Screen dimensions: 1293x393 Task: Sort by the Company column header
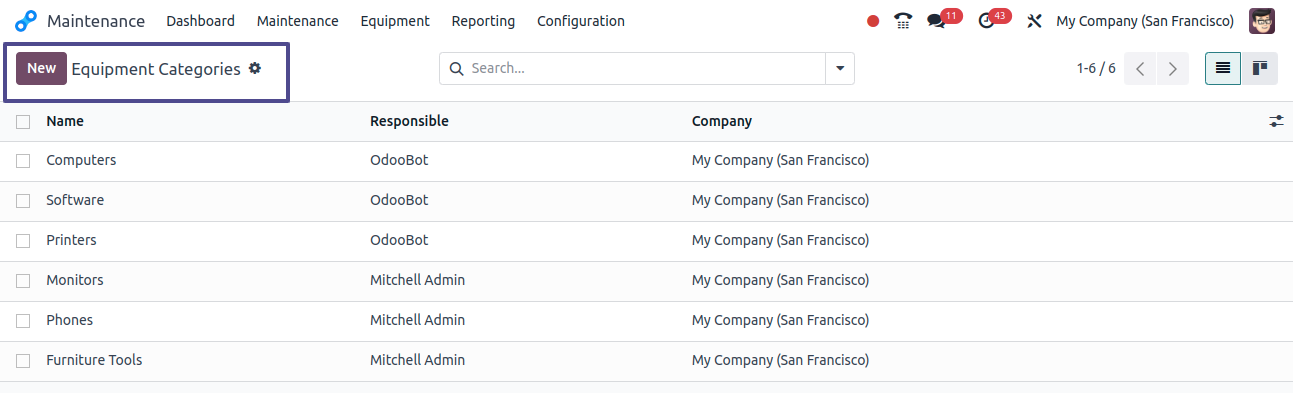[722, 121]
